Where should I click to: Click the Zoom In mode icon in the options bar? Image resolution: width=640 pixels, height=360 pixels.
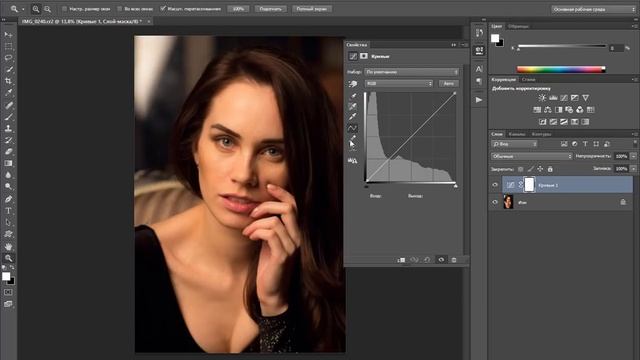coord(36,9)
